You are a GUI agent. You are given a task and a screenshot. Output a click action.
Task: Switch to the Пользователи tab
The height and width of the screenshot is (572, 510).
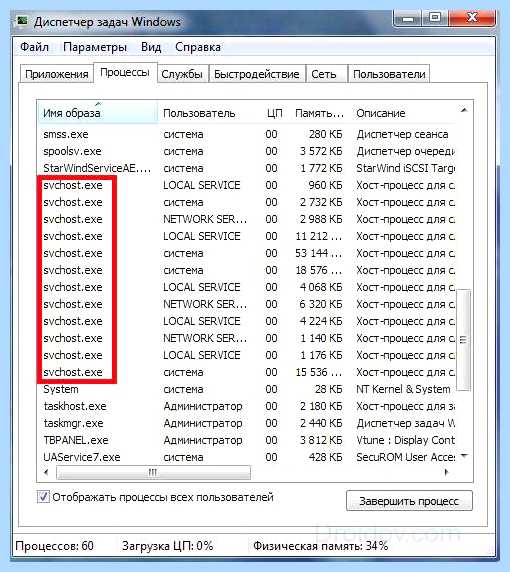(x=389, y=74)
